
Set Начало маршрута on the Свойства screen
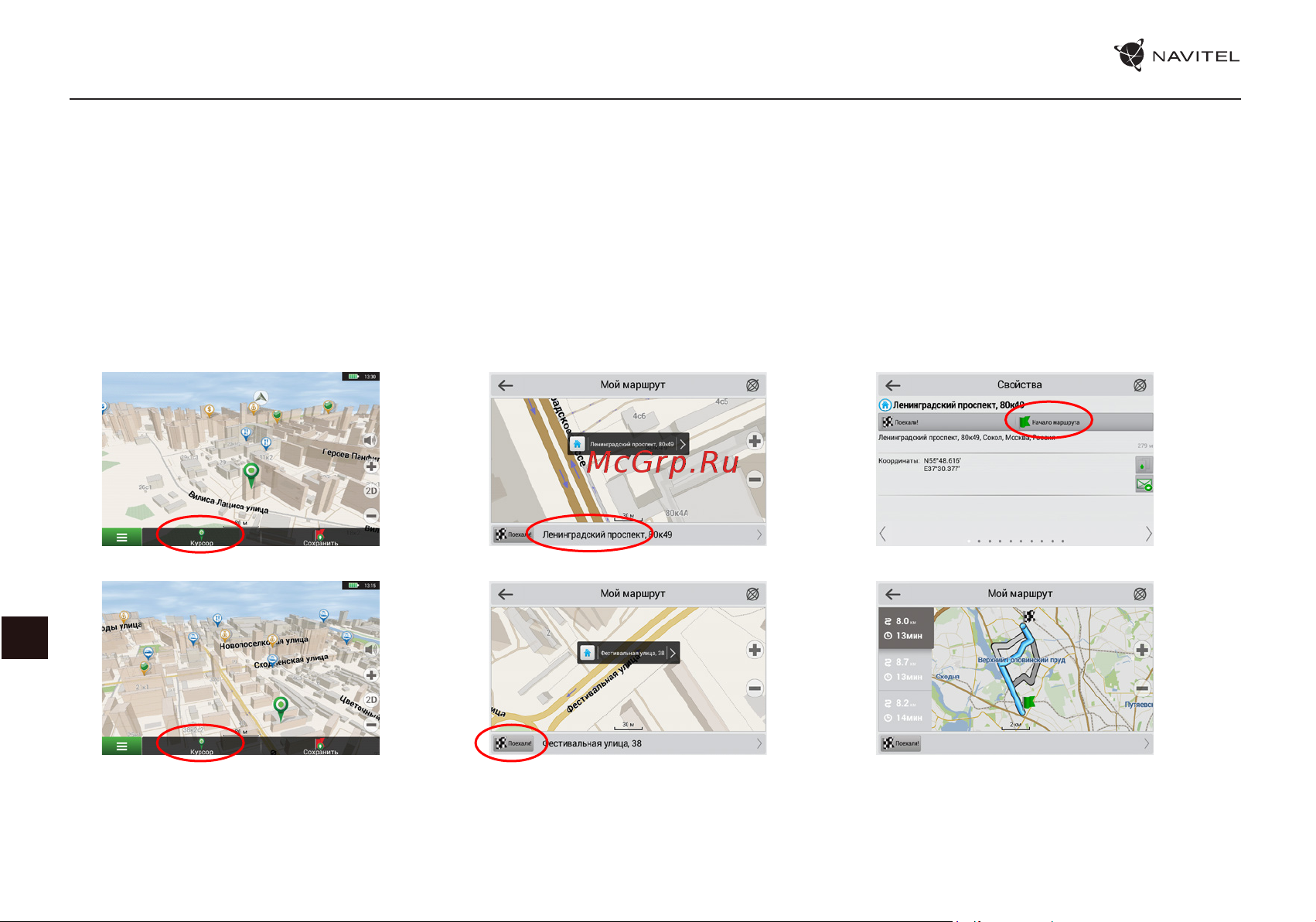coord(1084,422)
